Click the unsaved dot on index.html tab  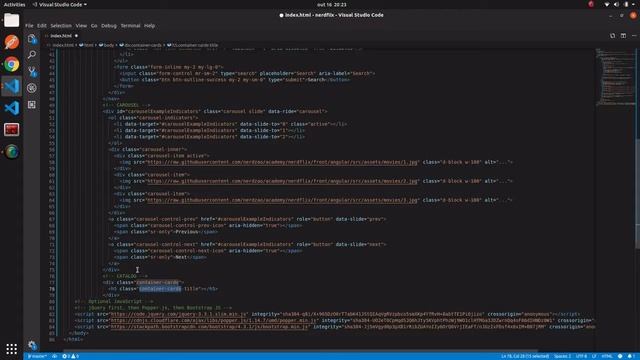pyautogui.click(x=76, y=36)
